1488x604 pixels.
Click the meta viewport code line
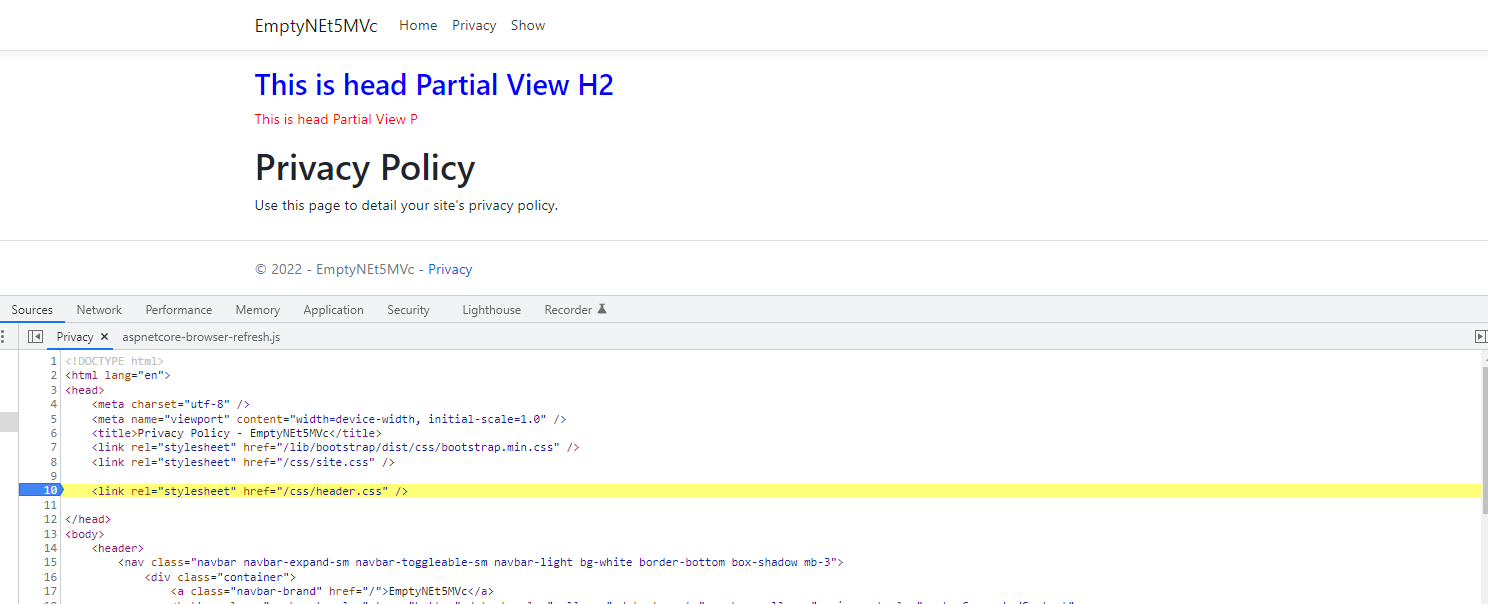[x=329, y=419]
